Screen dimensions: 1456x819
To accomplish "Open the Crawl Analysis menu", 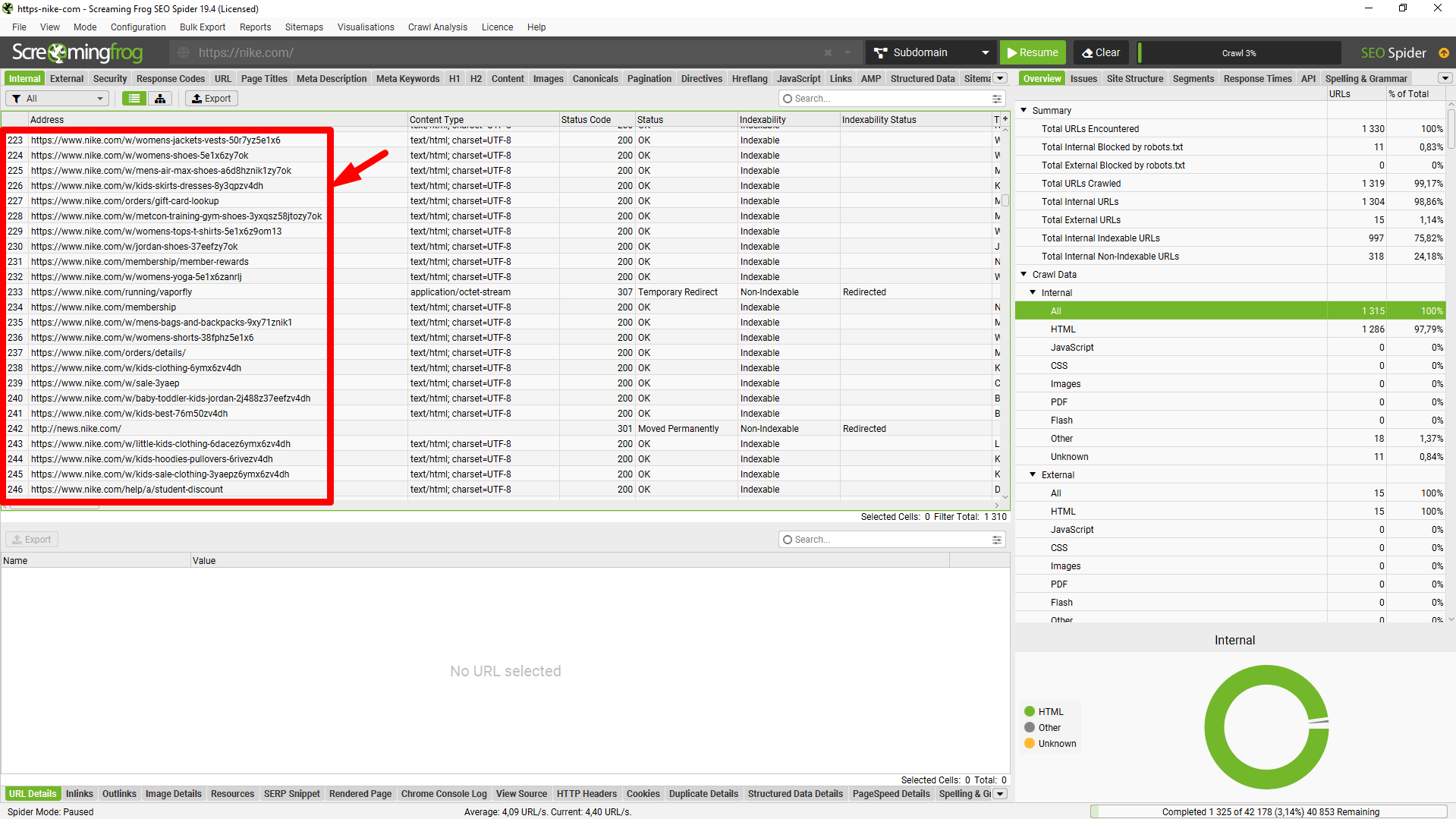I will click(438, 27).
